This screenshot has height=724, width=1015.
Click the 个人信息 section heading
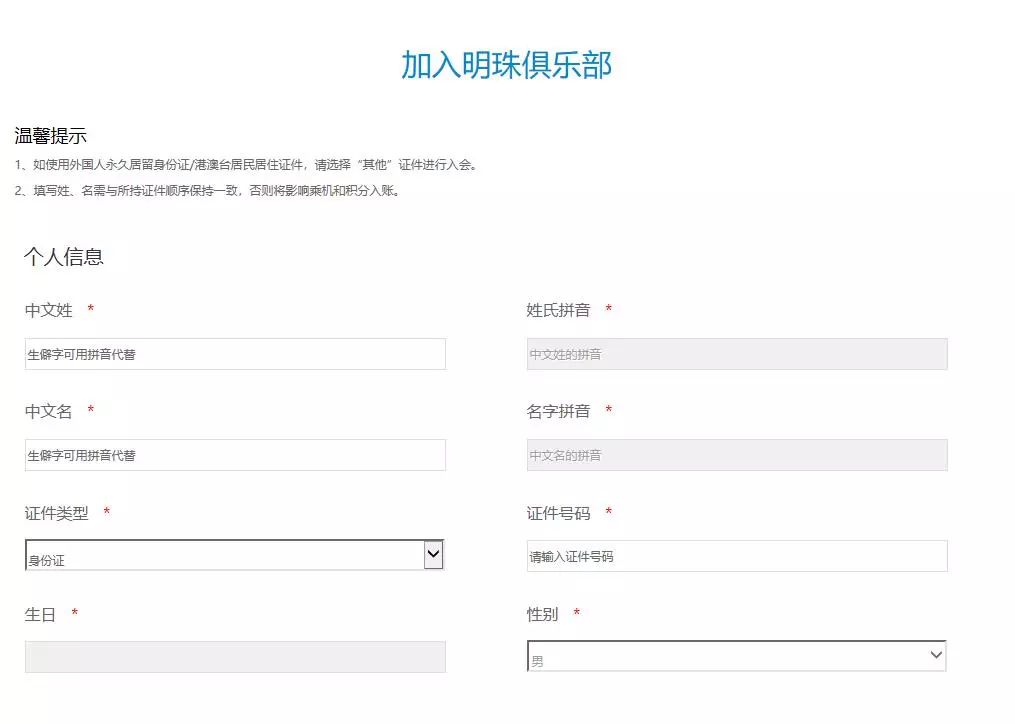point(63,256)
